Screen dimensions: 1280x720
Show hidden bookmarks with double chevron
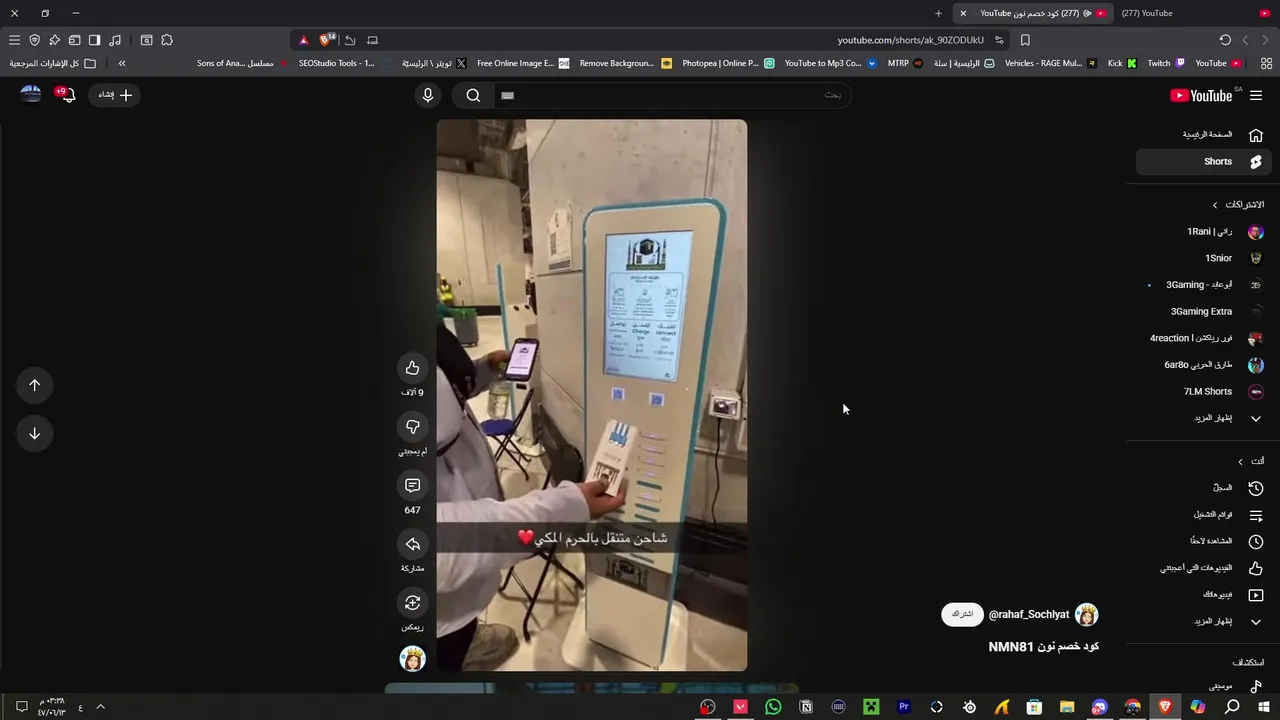click(x=122, y=63)
